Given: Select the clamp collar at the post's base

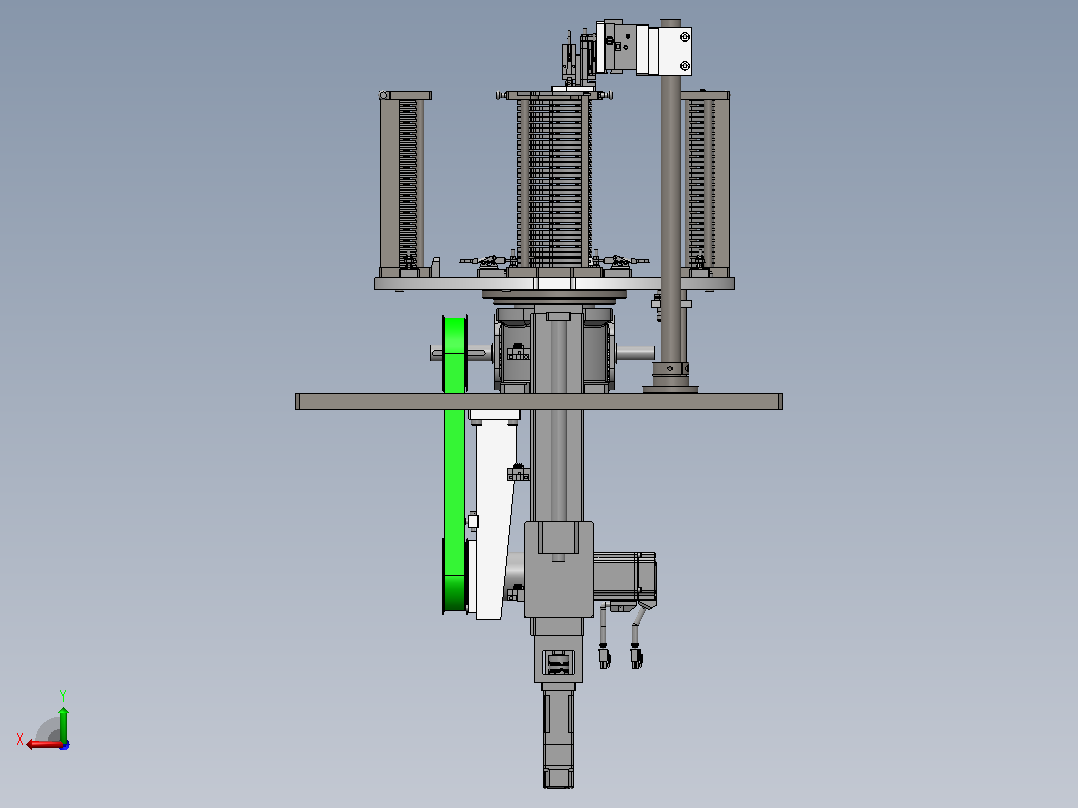Looking at the screenshot, I should click(x=670, y=370).
